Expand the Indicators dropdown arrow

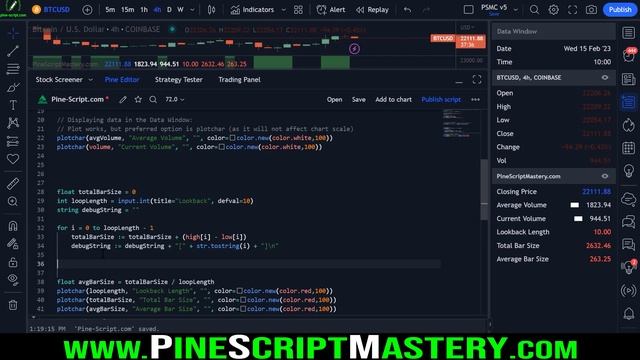pyautogui.click(x=284, y=10)
